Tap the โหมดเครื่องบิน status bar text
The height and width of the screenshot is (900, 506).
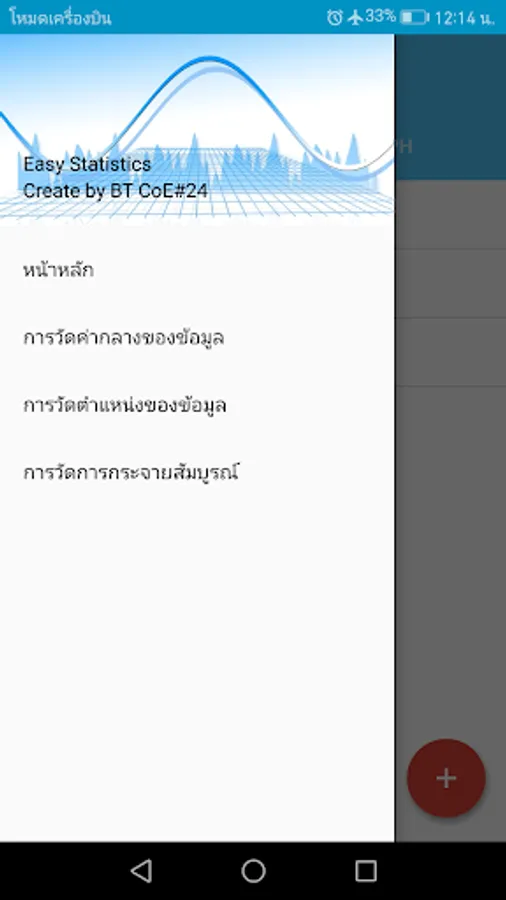pos(60,18)
